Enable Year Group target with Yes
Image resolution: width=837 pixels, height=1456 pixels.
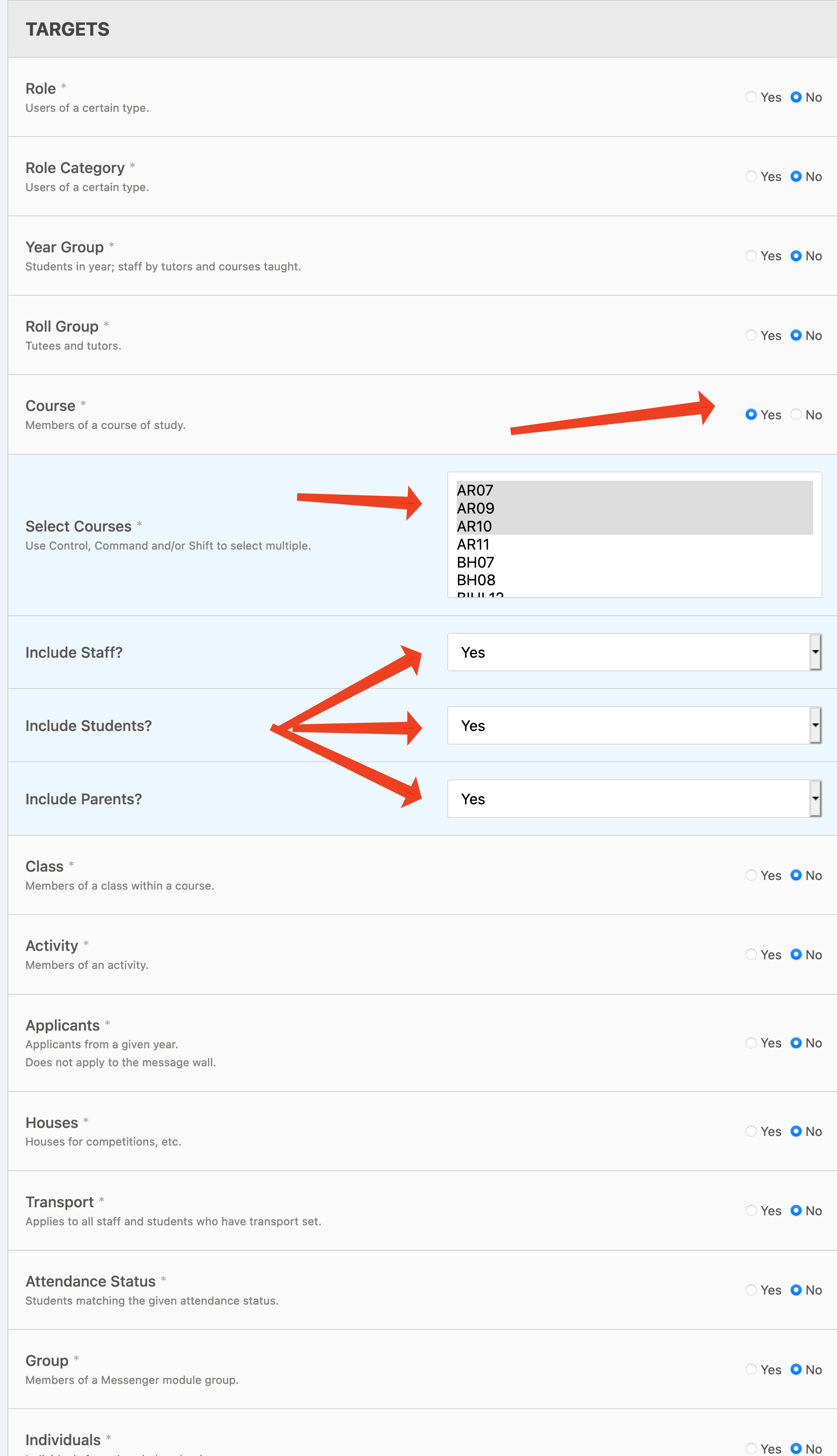coord(751,256)
